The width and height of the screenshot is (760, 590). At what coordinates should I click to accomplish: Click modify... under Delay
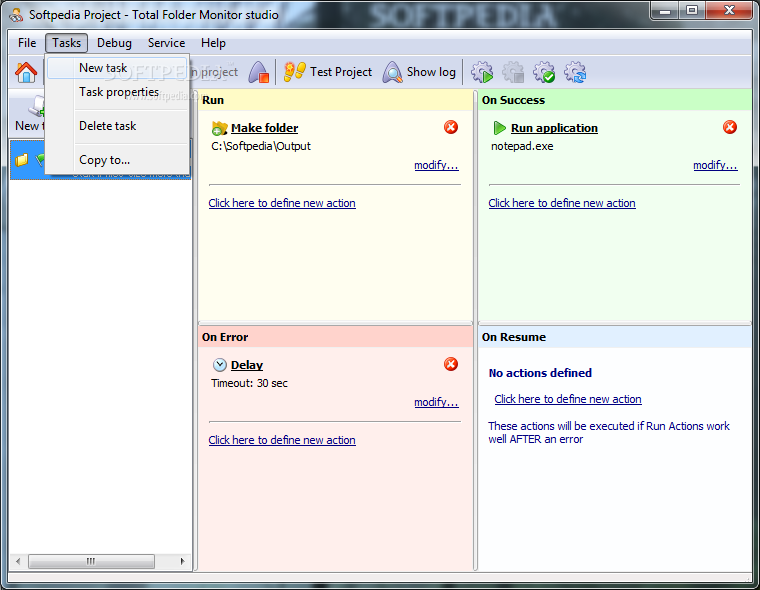click(x=436, y=402)
